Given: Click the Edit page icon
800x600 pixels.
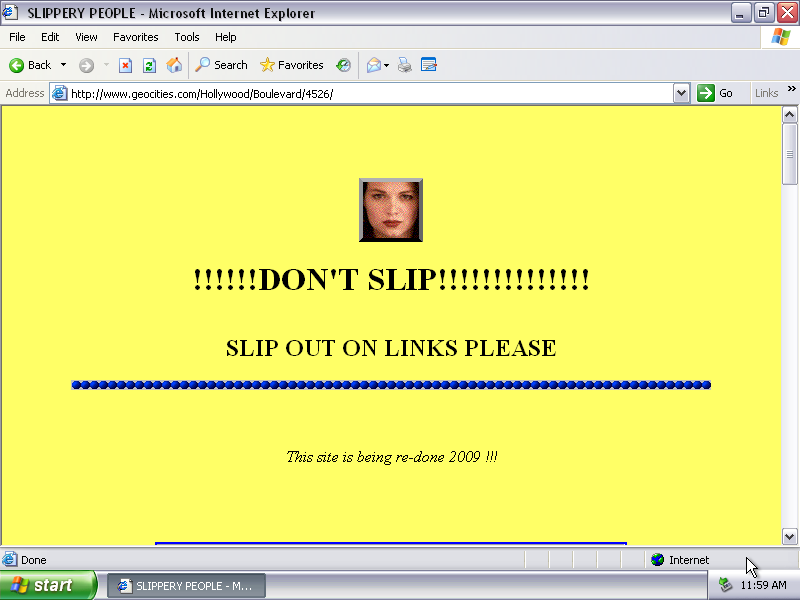Looking at the screenshot, I should [429, 65].
